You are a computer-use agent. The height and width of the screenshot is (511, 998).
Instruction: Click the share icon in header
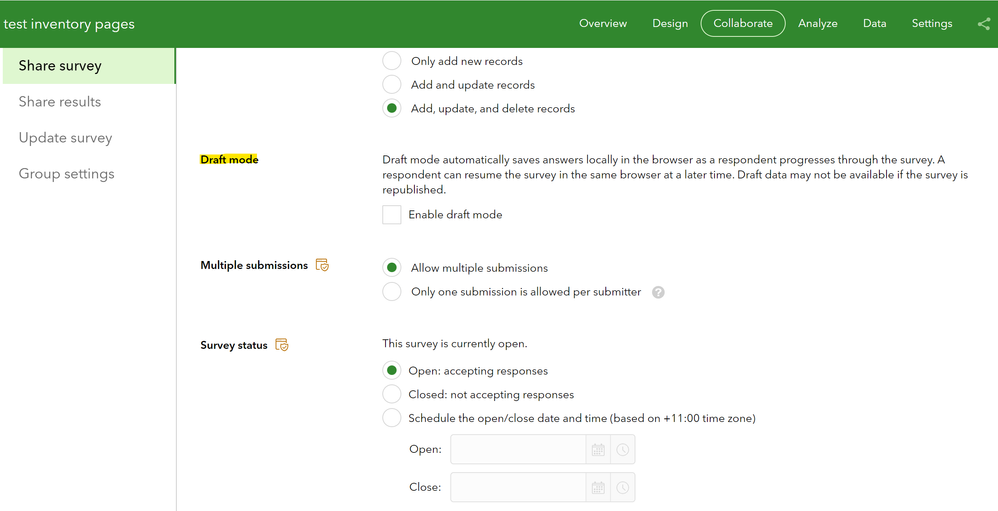click(x=984, y=24)
